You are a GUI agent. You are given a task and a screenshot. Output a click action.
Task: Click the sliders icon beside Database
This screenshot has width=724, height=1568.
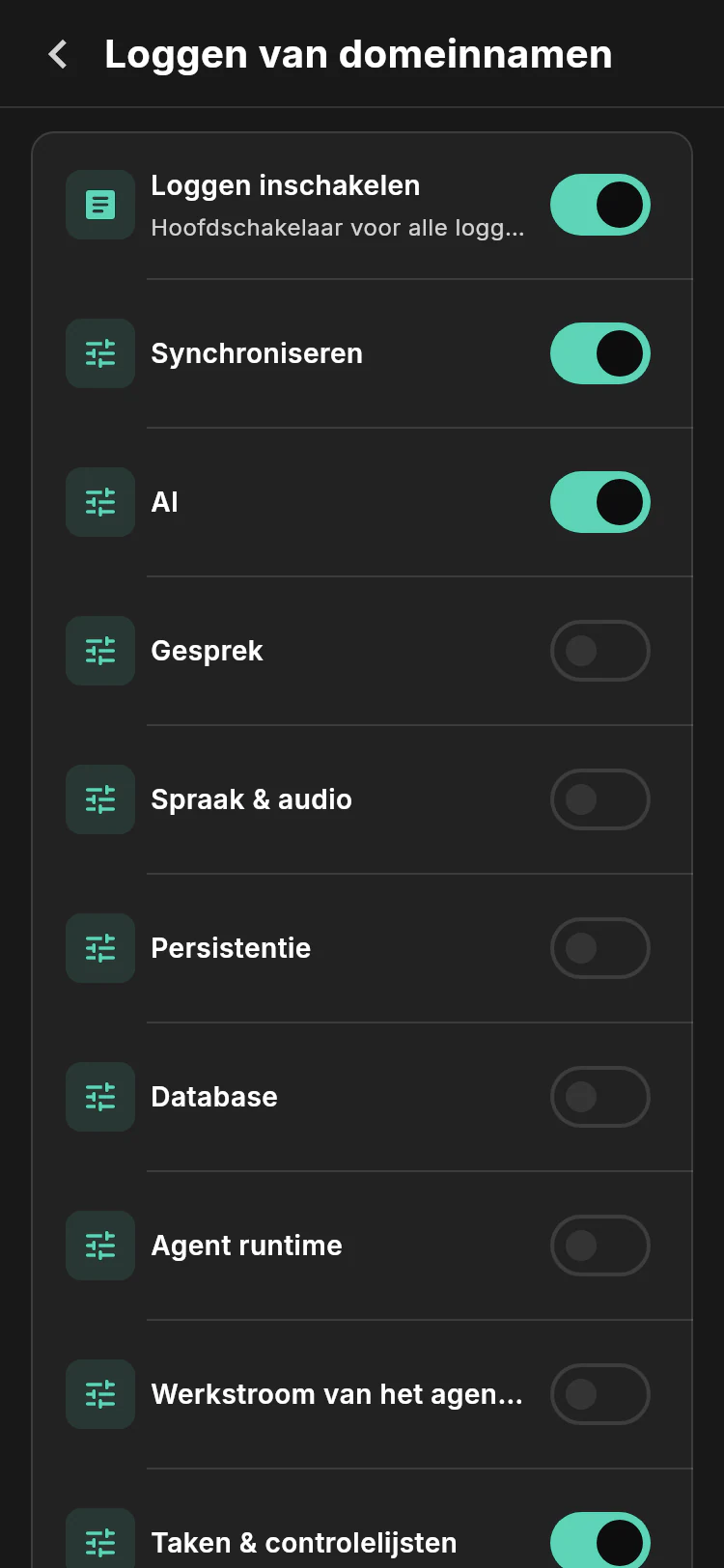100,1097
